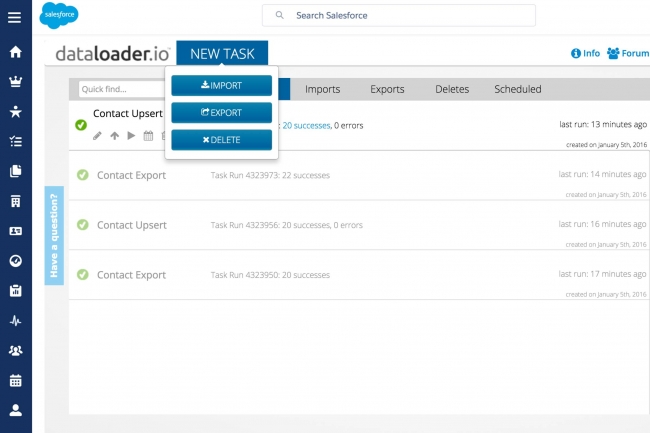Go to Home from the sidebar

coord(15,52)
